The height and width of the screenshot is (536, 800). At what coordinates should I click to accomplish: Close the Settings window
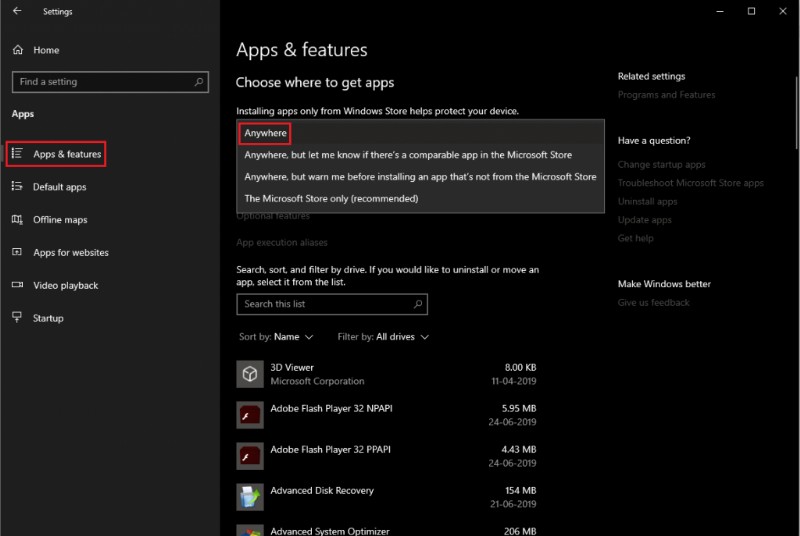pos(783,11)
